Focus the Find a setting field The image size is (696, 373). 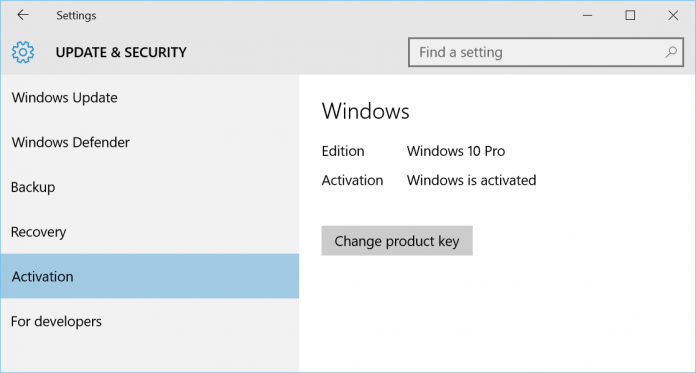coord(546,52)
